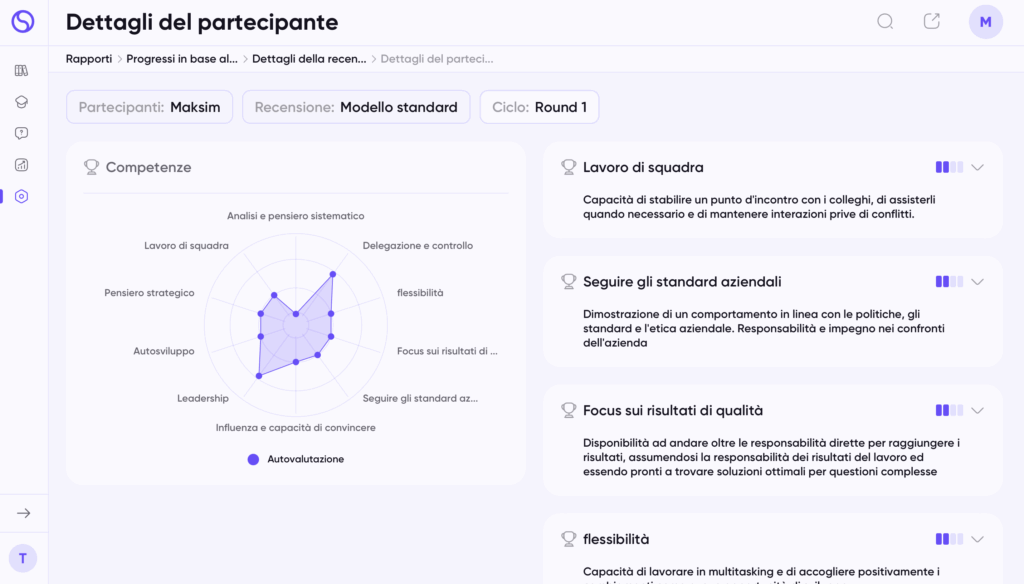1024x584 pixels.
Task: Expand the Focus sui risultati di qualità card
Action: coord(977,410)
